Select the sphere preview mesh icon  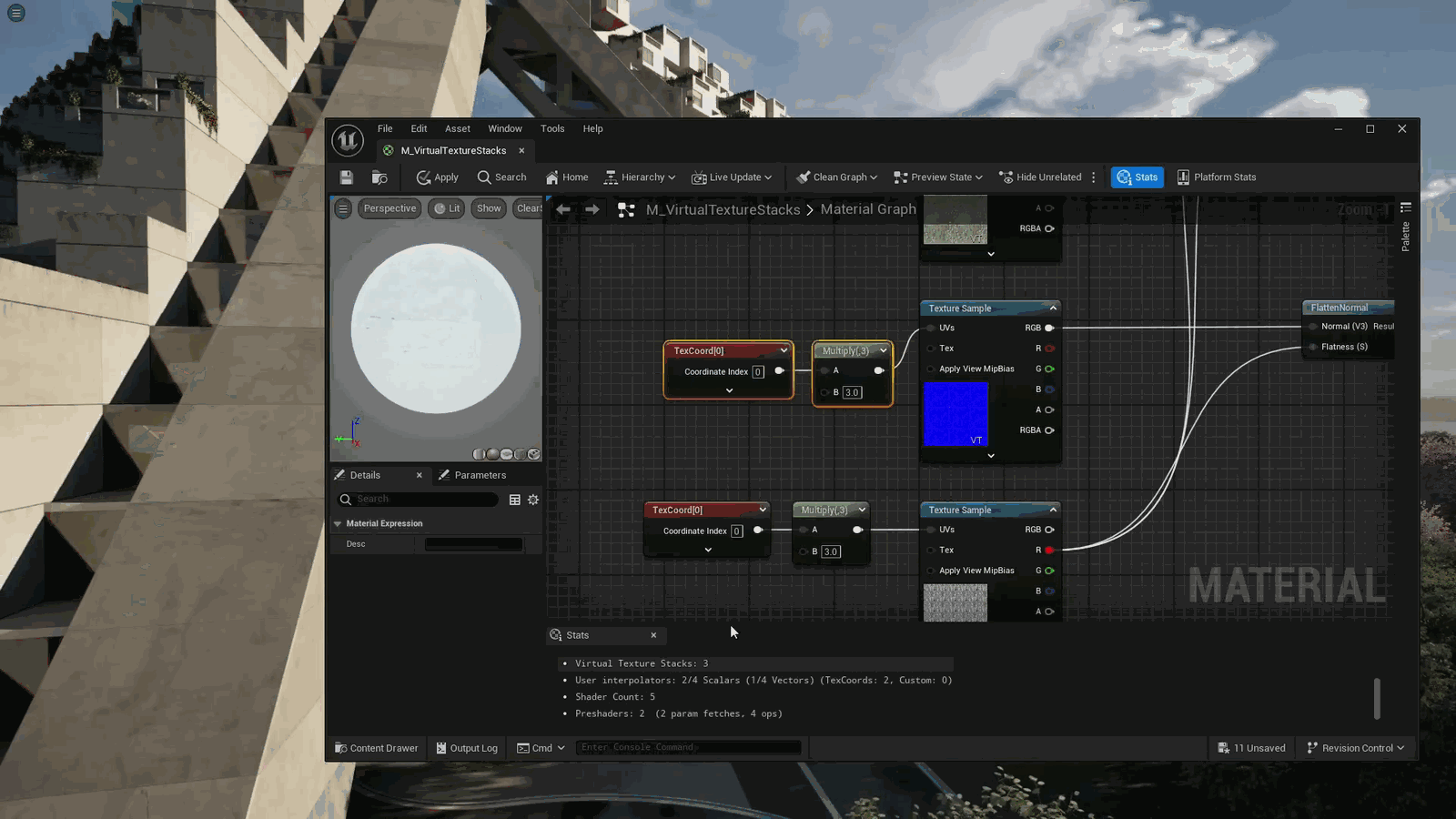[x=492, y=454]
